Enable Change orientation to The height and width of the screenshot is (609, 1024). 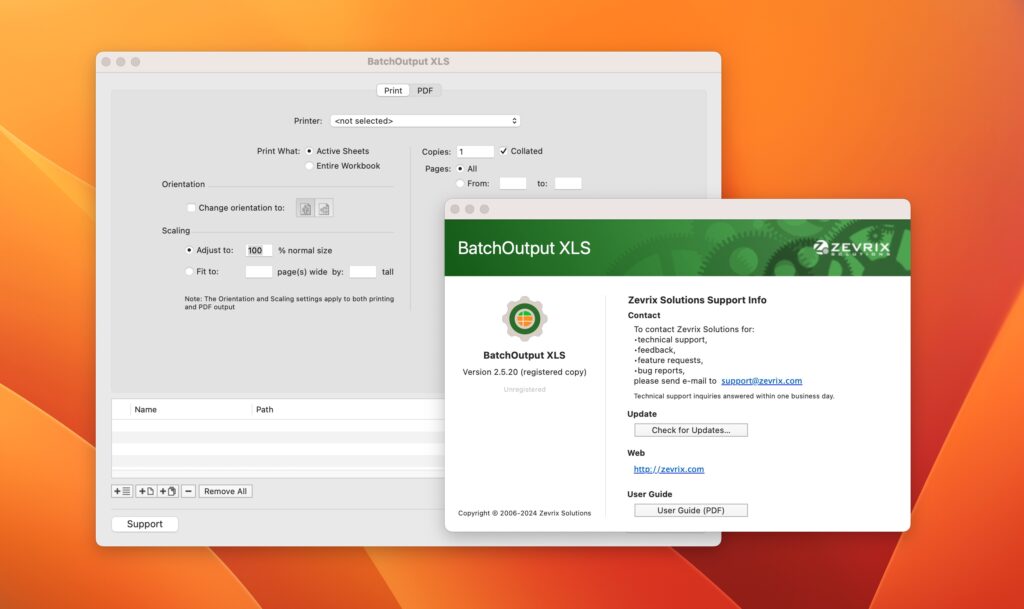(x=191, y=208)
